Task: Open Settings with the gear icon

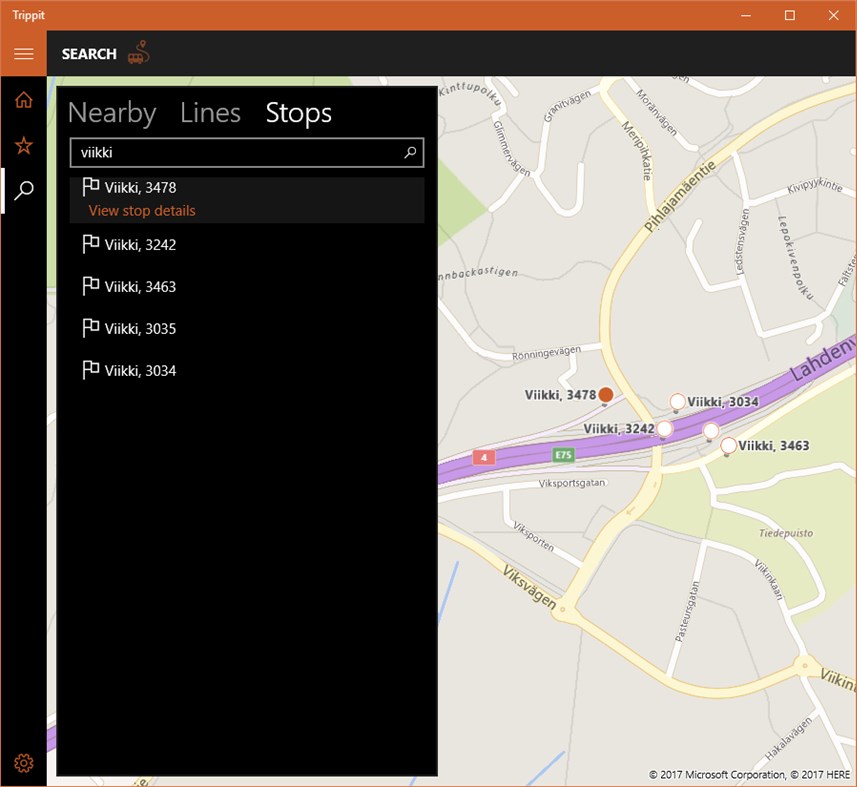Action: pyautogui.click(x=23, y=762)
